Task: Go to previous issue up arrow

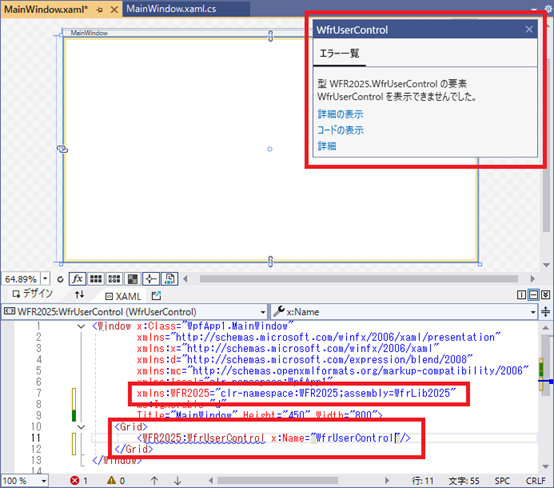Action: point(154,481)
